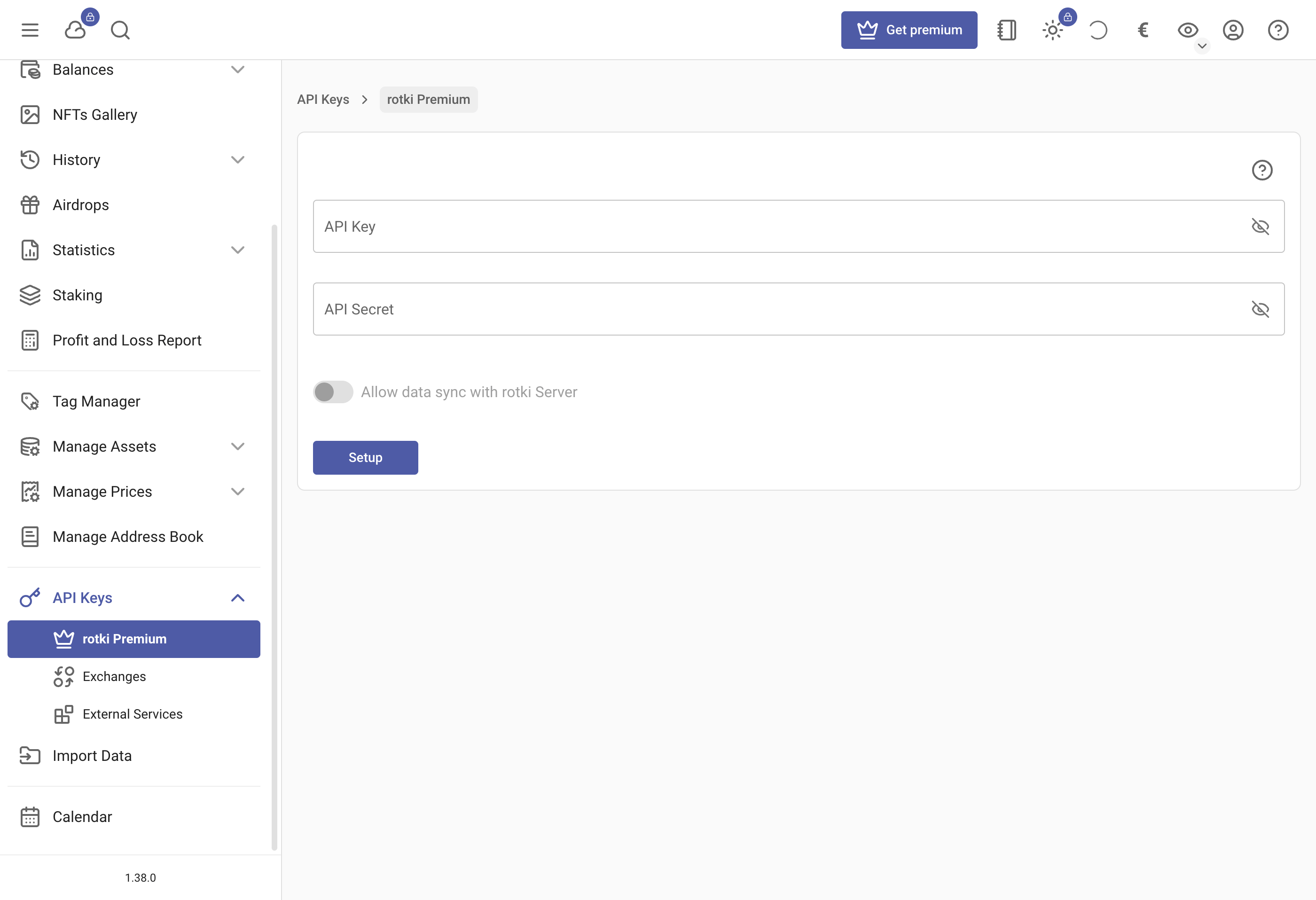Click the Exchanges swap icon
This screenshot has width=1316, height=900.
point(63,677)
